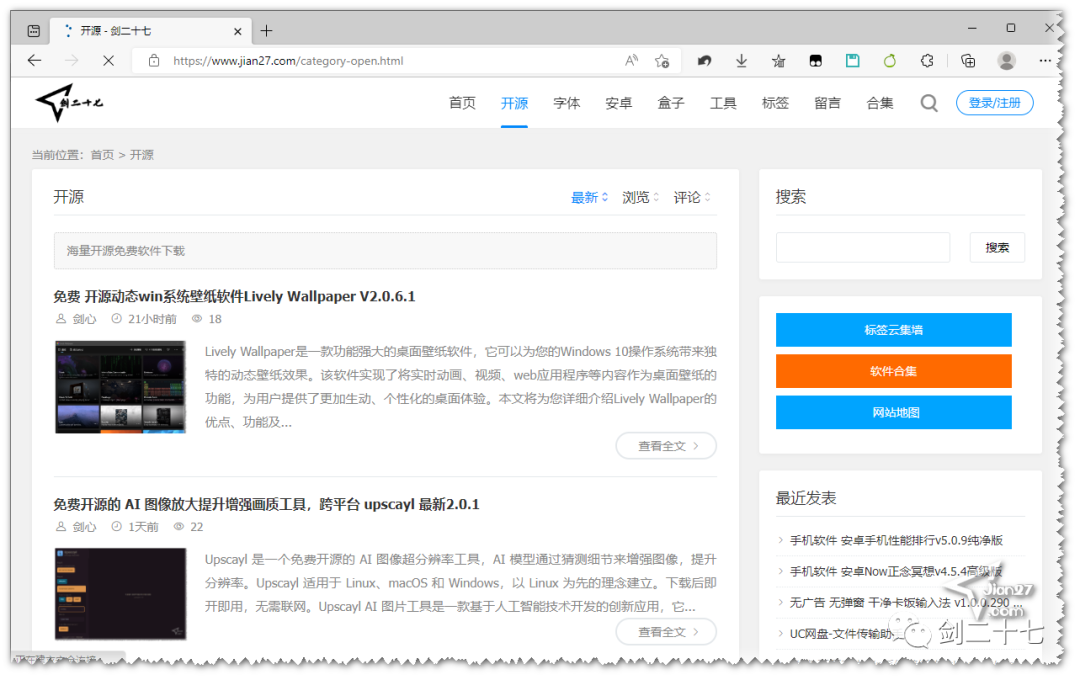
Task: Click the black mask extension icon
Action: (816, 61)
